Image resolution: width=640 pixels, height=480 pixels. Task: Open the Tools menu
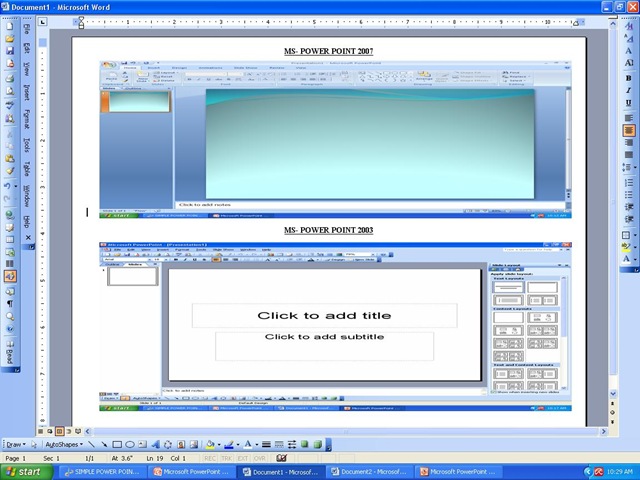27,145
